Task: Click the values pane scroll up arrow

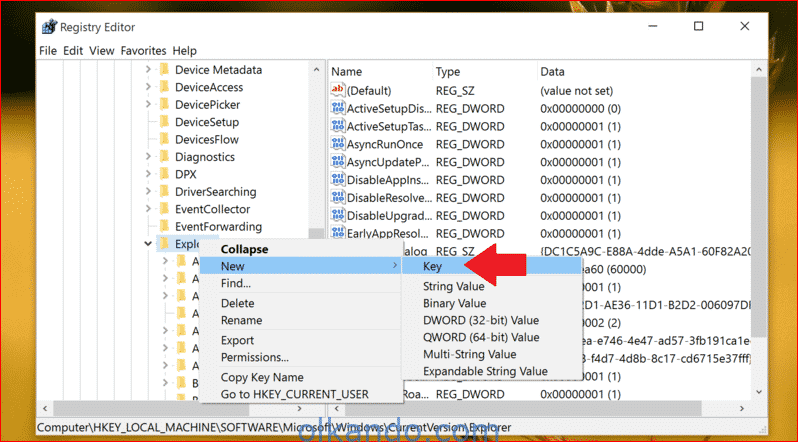Action: 759,70
